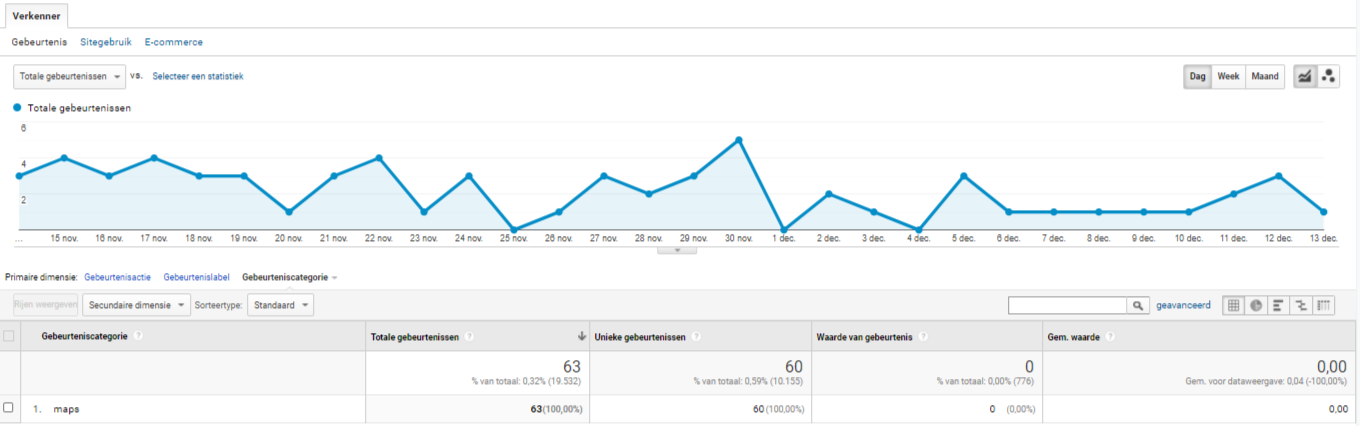Viewport: 1360px width, 426px height.
Task: Switch to line chart view icon
Action: point(1305,76)
